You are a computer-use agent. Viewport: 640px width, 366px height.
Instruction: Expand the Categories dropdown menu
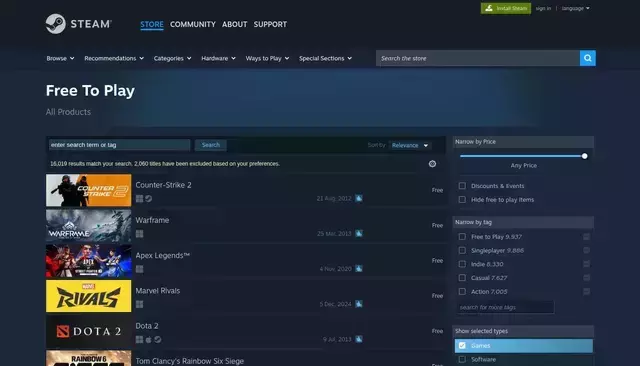[172, 58]
